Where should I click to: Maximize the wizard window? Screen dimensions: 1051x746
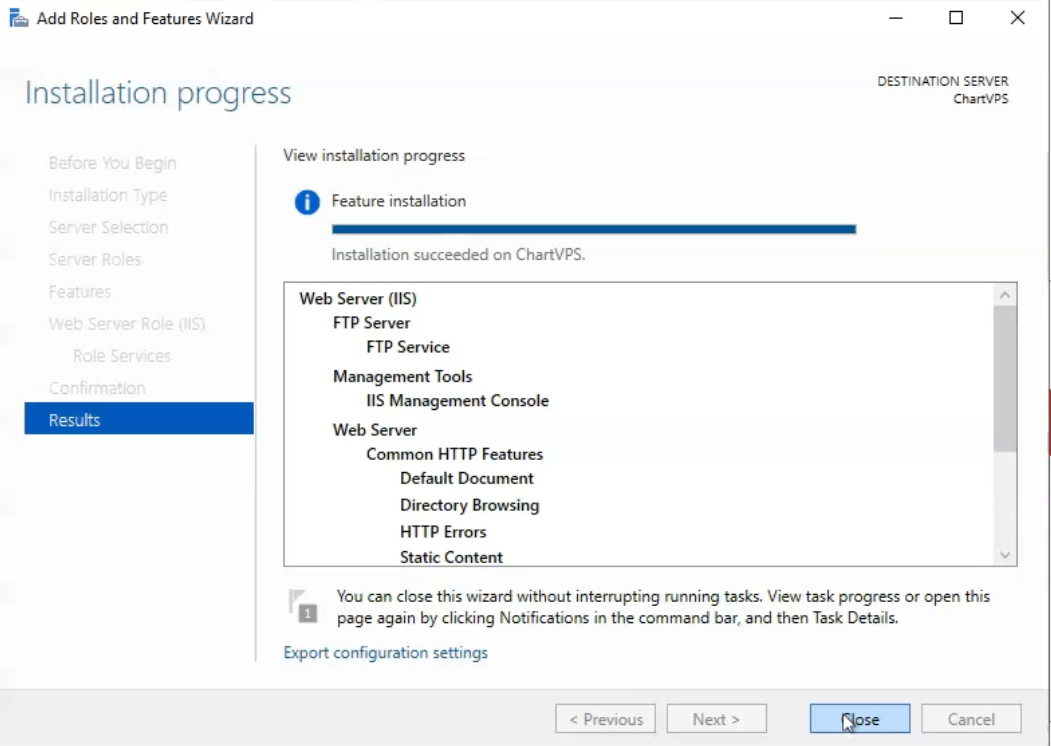pyautogui.click(x=956, y=18)
